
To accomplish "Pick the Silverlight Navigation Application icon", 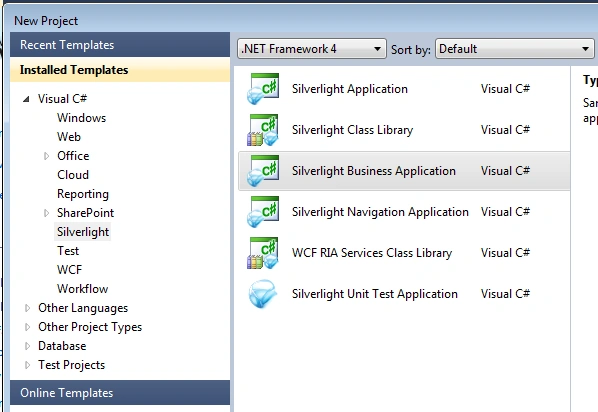I will 263,212.
